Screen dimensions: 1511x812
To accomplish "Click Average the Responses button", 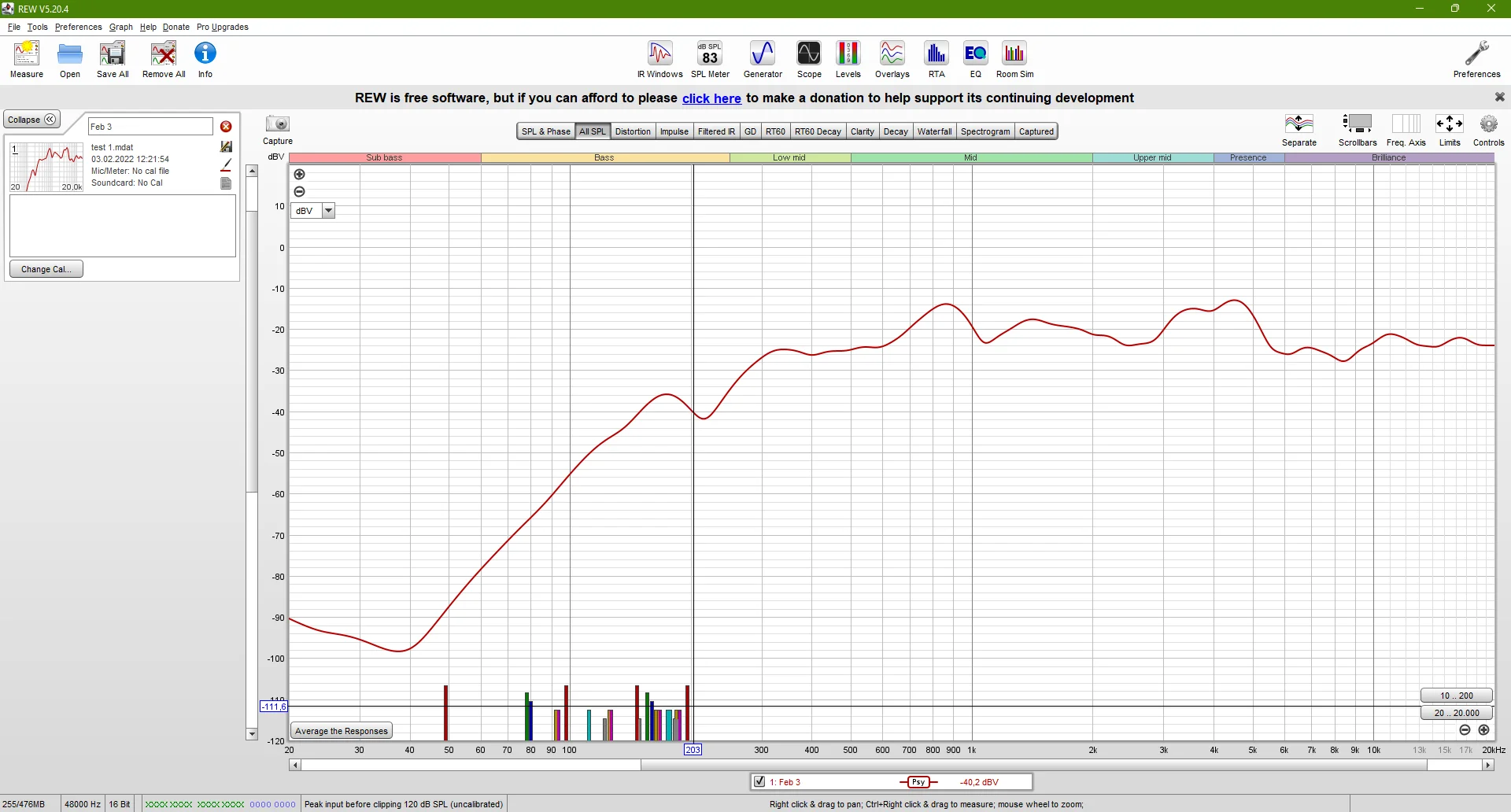I will click(x=342, y=731).
